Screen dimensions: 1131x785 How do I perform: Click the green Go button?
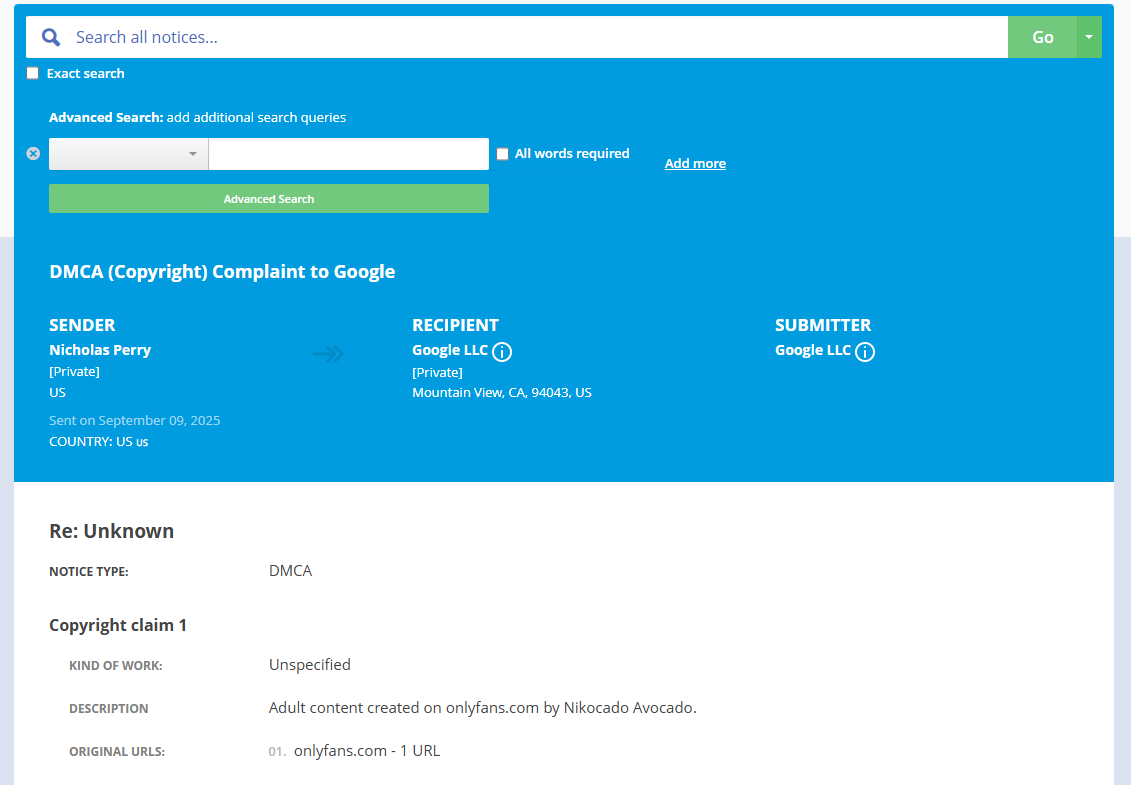pyautogui.click(x=1042, y=37)
